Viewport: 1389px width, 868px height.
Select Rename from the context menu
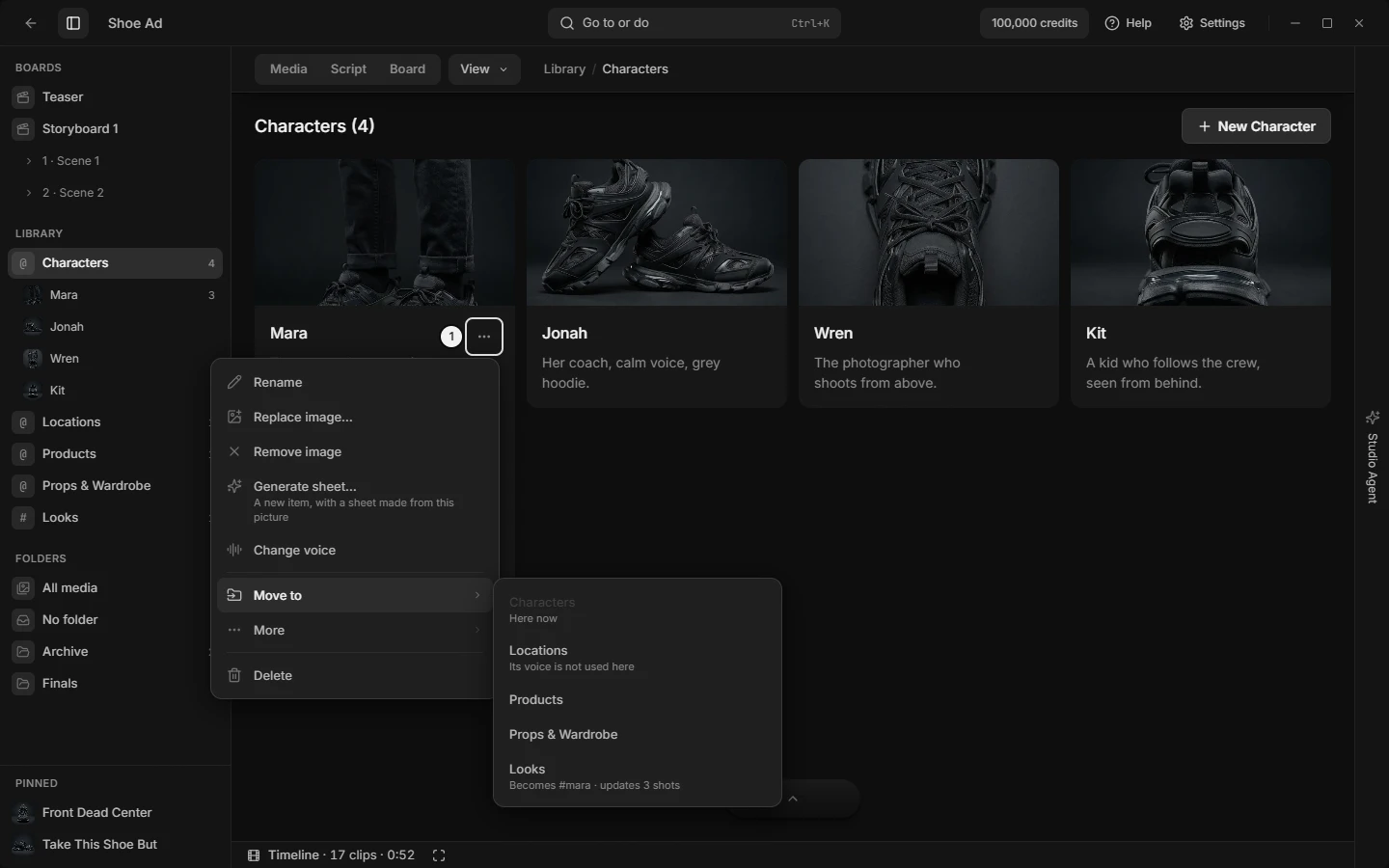354,382
